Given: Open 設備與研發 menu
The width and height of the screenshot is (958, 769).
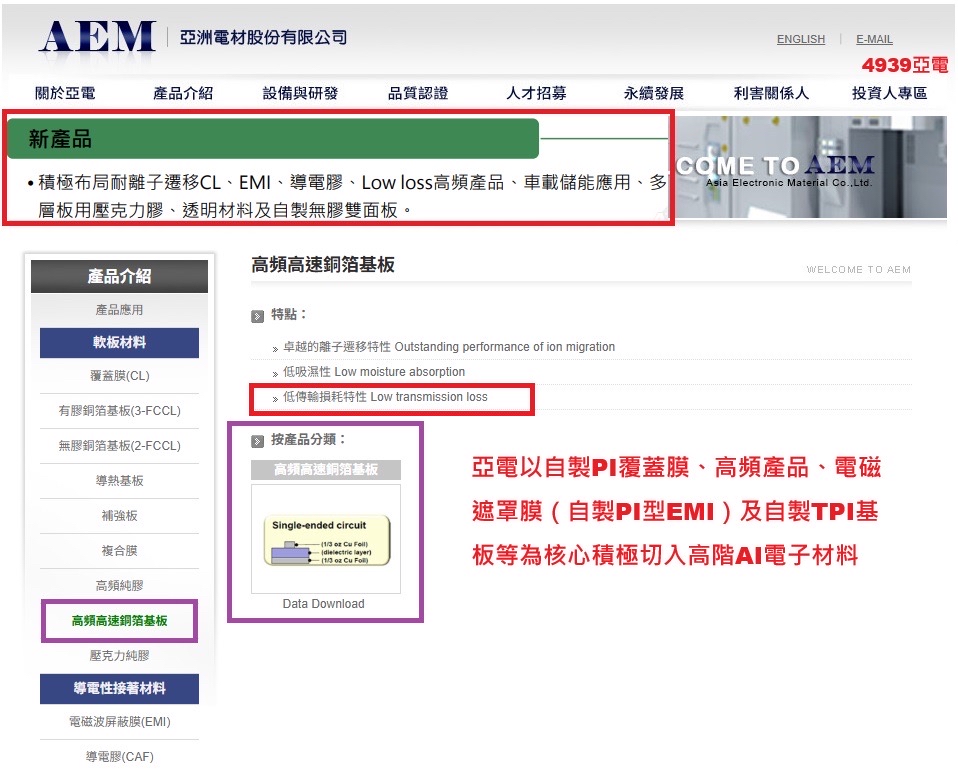Looking at the screenshot, I should [x=300, y=93].
